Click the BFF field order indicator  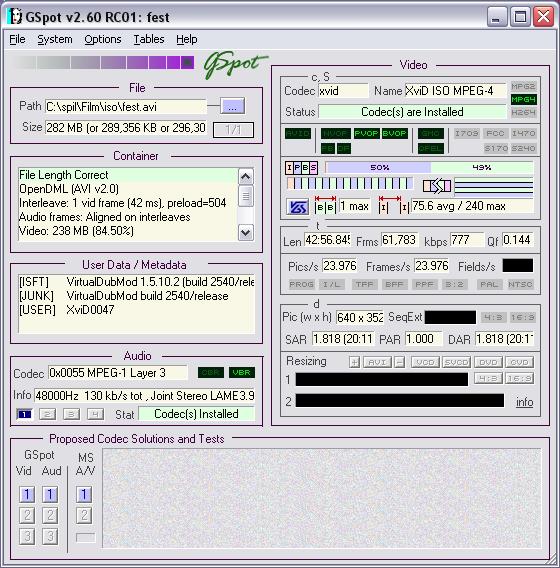(394, 284)
